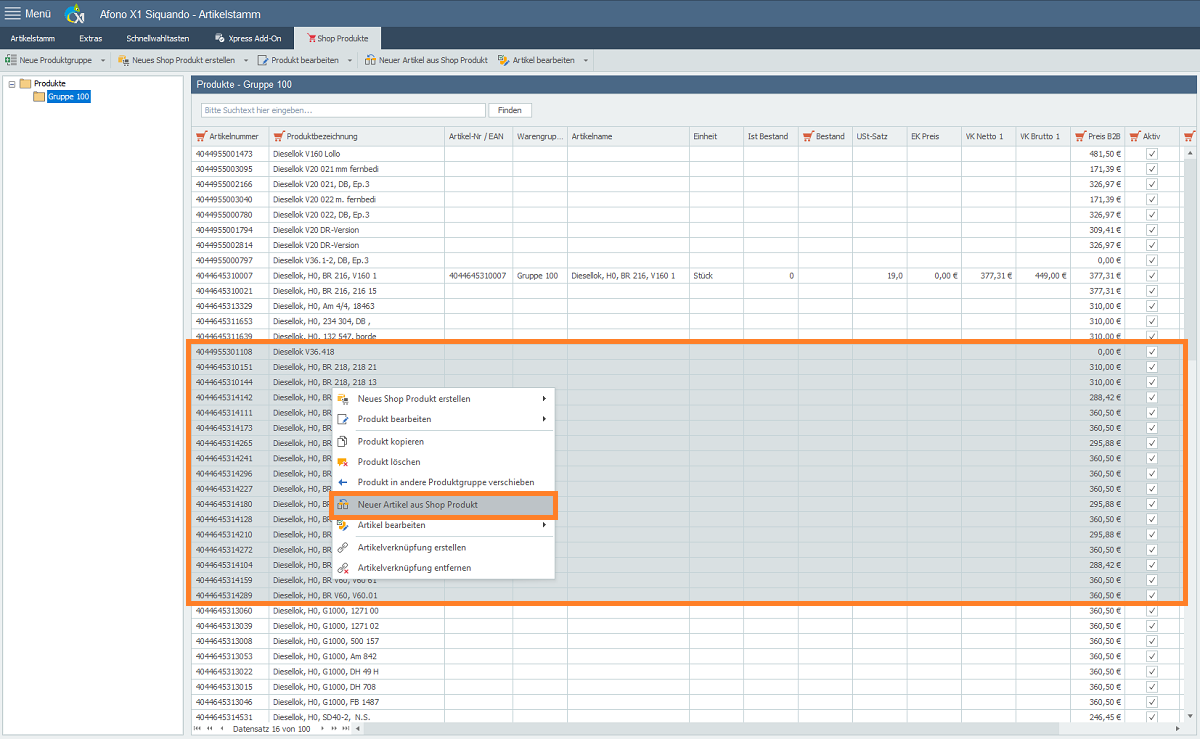Switch to the Schnellwahltasten tab
The width and height of the screenshot is (1200, 739).
pos(158,38)
